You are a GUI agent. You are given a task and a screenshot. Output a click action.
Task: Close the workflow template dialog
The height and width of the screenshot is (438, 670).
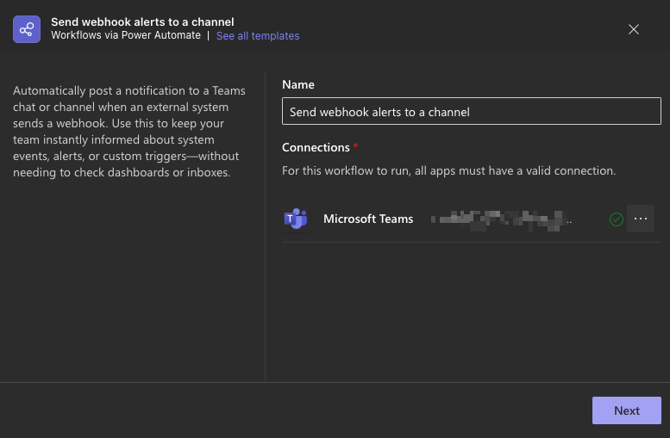[x=633, y=29]
